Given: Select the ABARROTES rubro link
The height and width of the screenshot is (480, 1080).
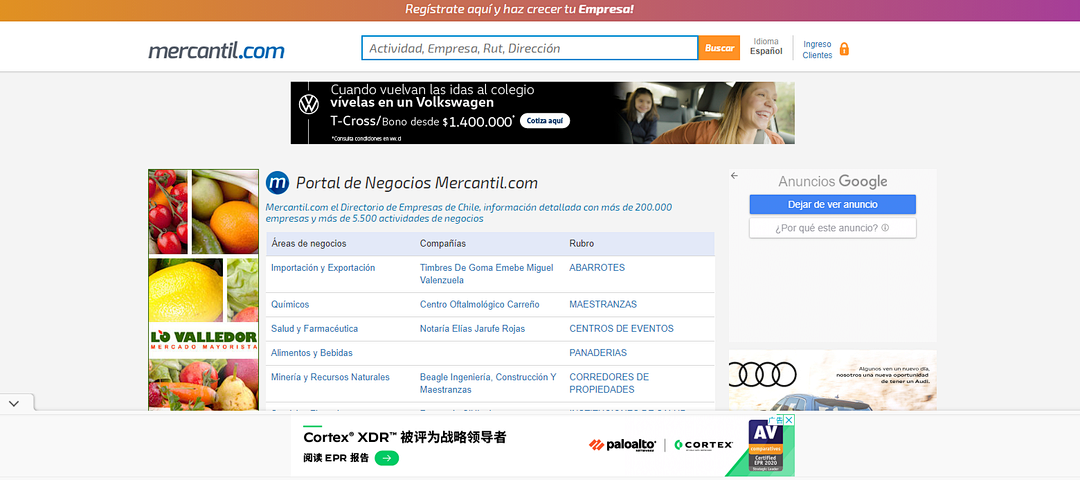Looking at the screenshot, I should (x=597, y=268).
